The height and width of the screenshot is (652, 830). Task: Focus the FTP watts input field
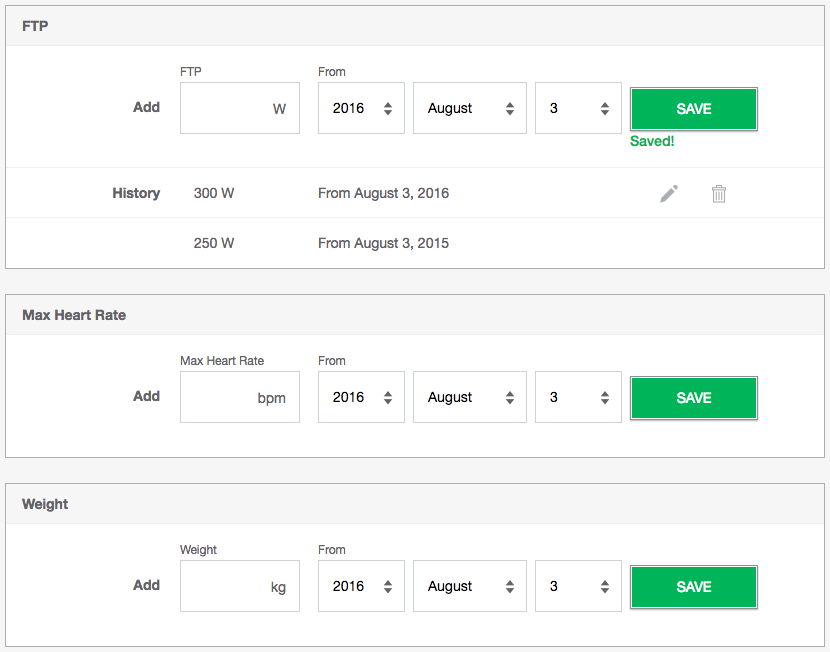click(x=240, y=108)
